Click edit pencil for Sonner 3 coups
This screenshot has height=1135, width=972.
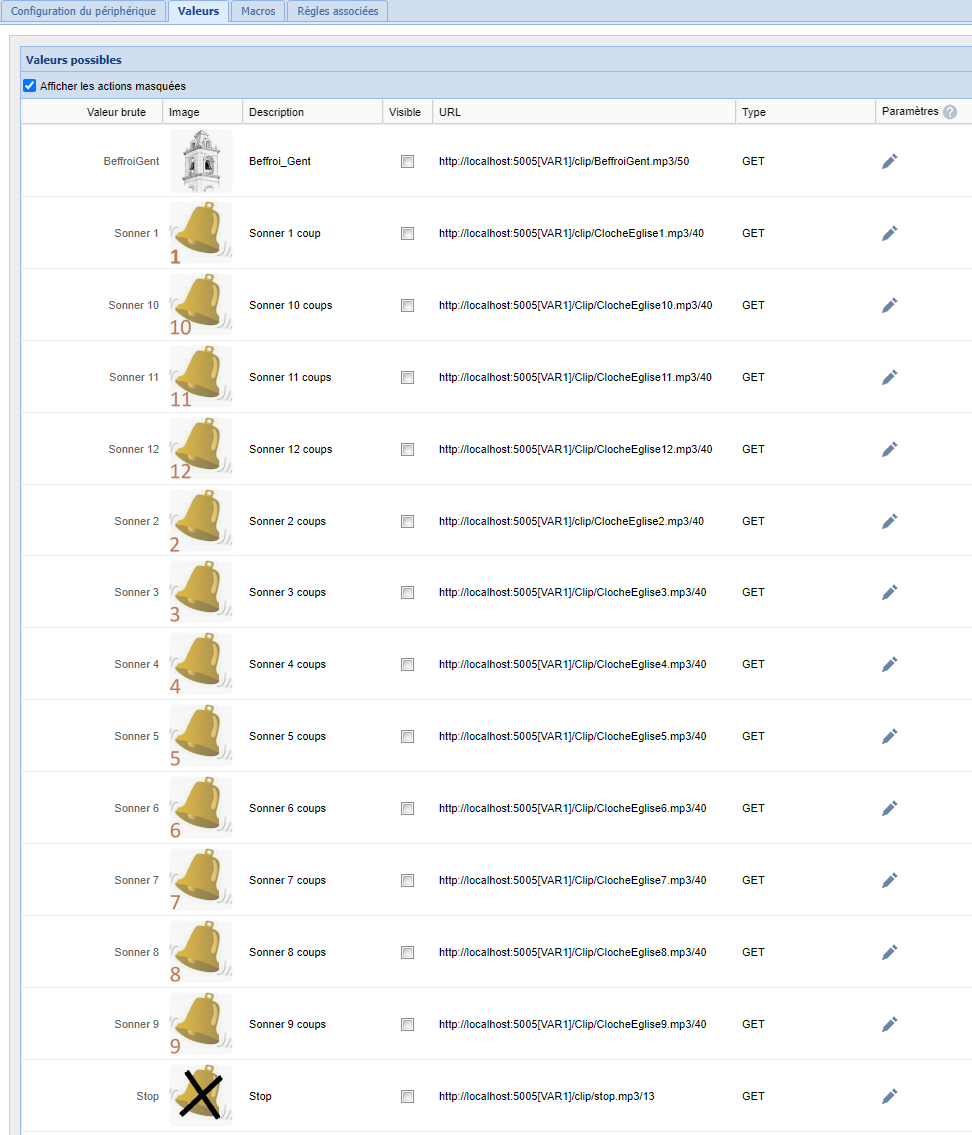889,592
